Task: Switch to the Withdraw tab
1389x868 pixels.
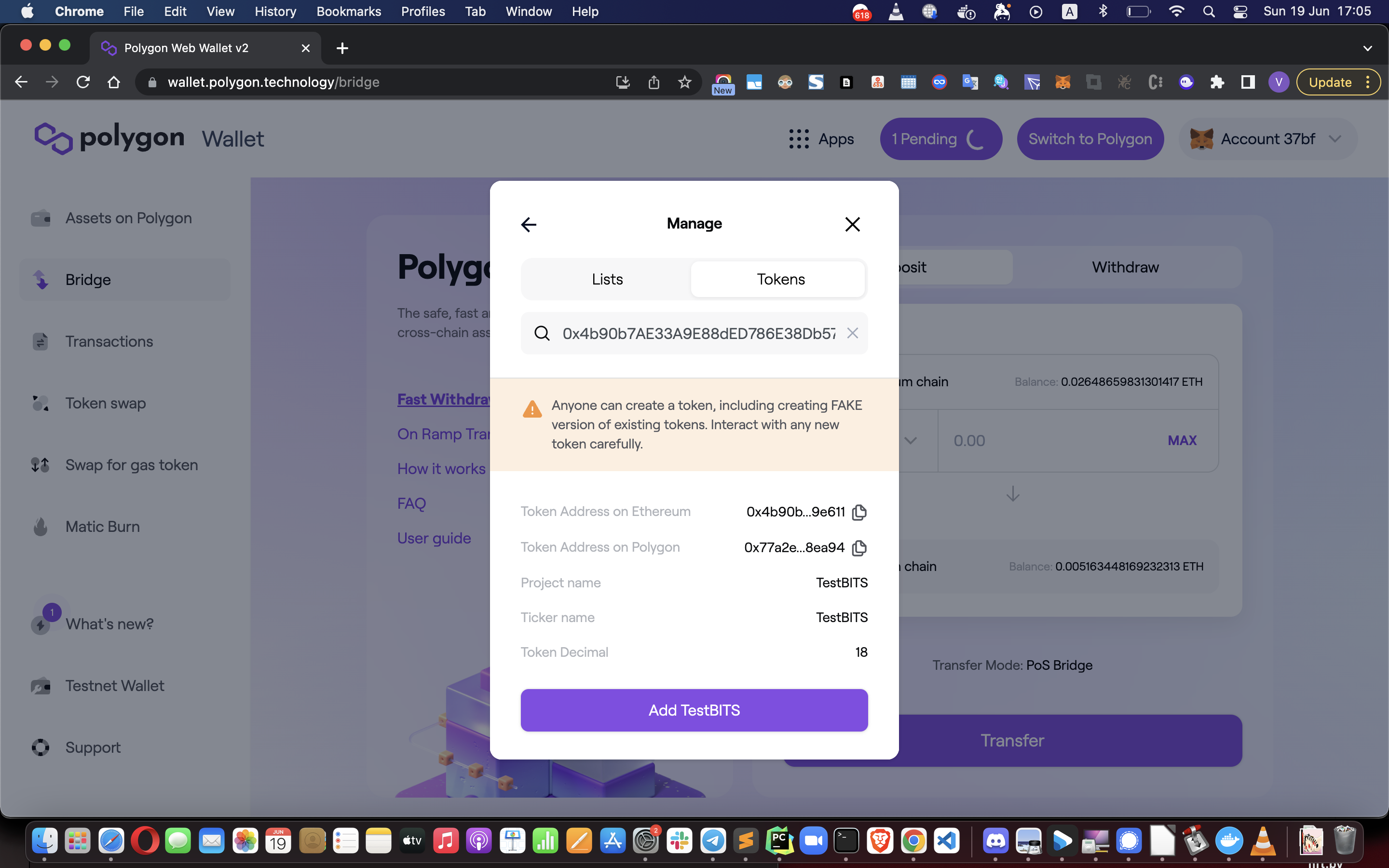Action: coord(1125,267)
